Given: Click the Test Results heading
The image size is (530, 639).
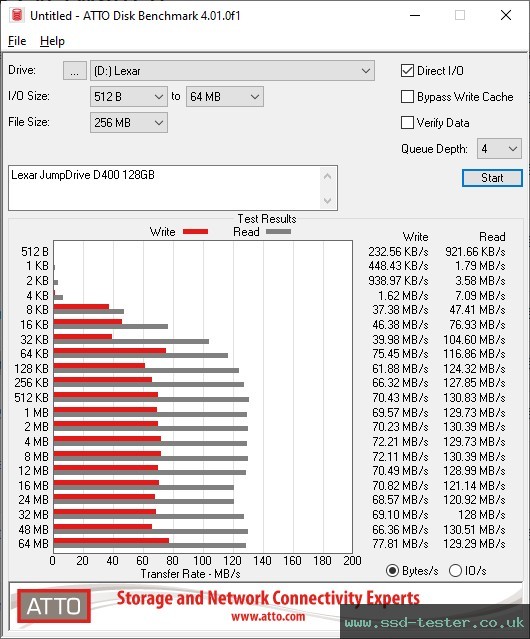Looking at the screenshot, I should tap(267, 219).
